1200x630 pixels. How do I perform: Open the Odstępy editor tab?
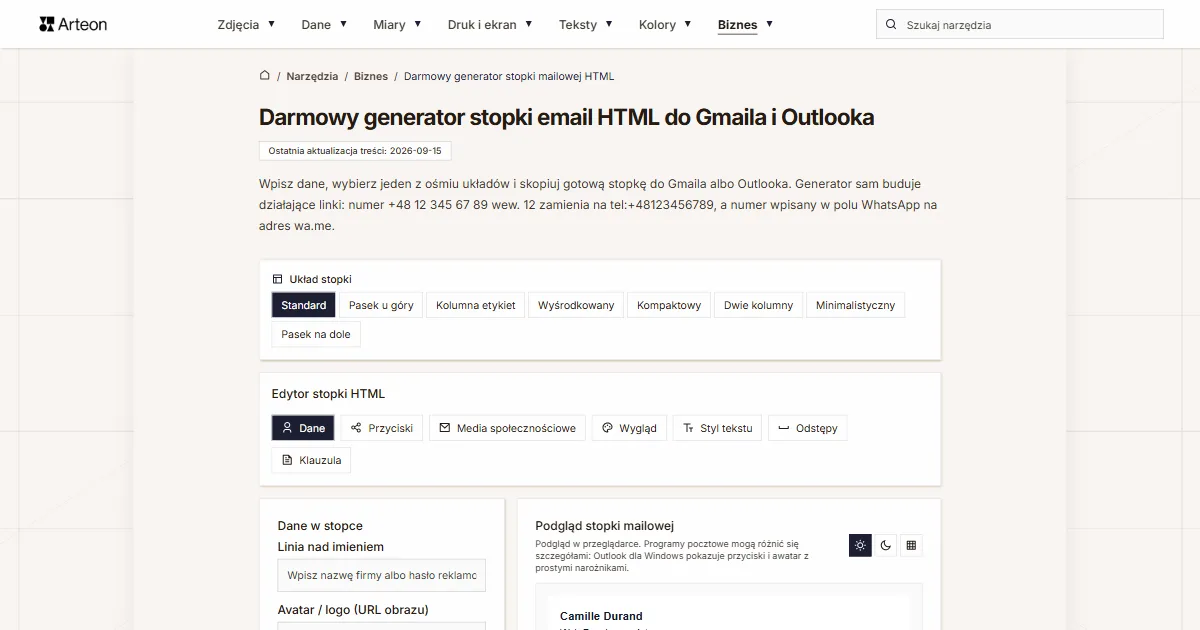tap(808, 428)
